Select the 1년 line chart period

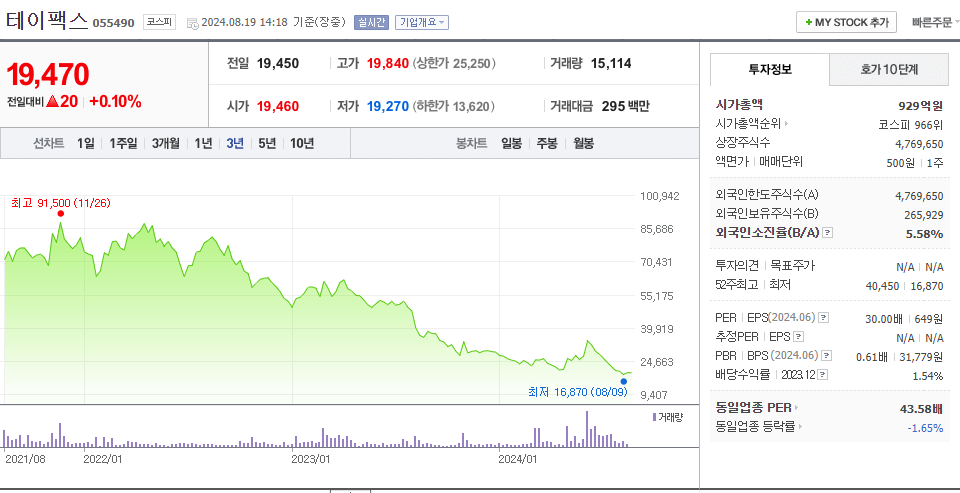(x=203, y=143)
